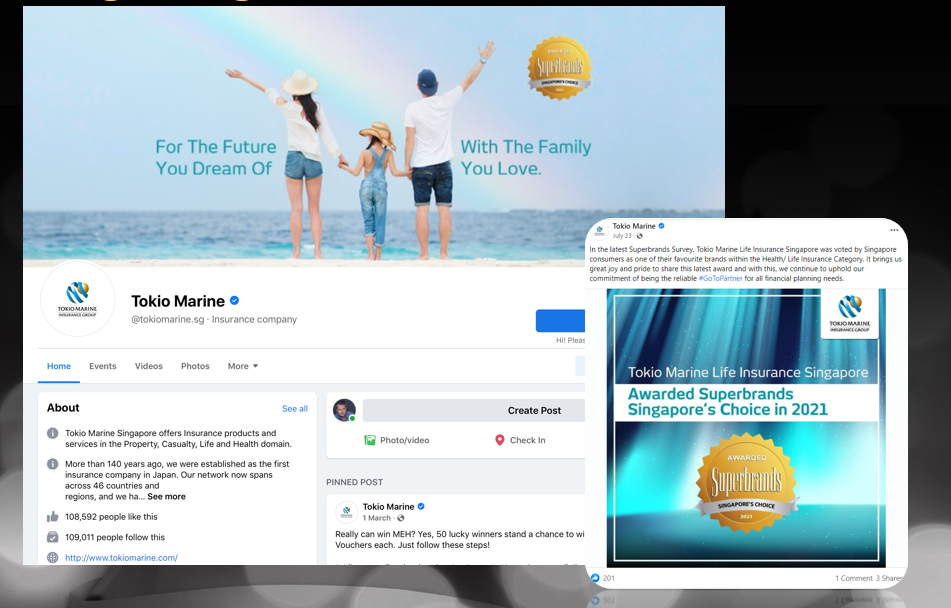Screen dimensions: 951x608
Task: Click the followers checkmark icon in About
Action: pos(53,537)
